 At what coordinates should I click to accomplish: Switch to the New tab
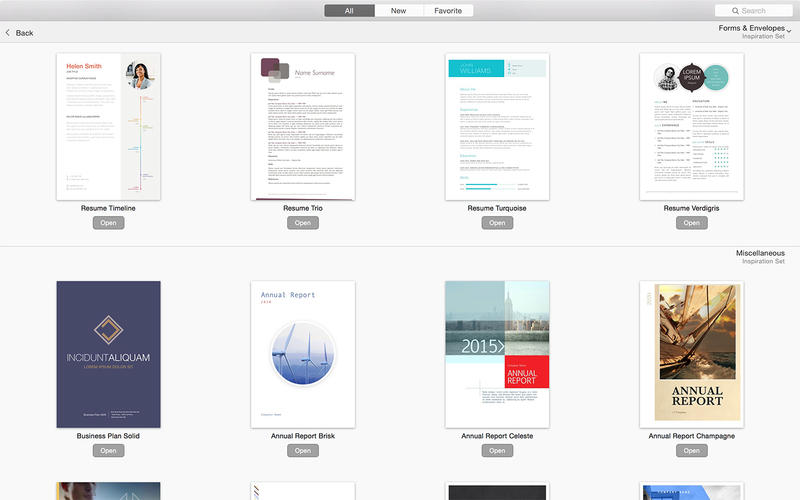coord(398,11)
